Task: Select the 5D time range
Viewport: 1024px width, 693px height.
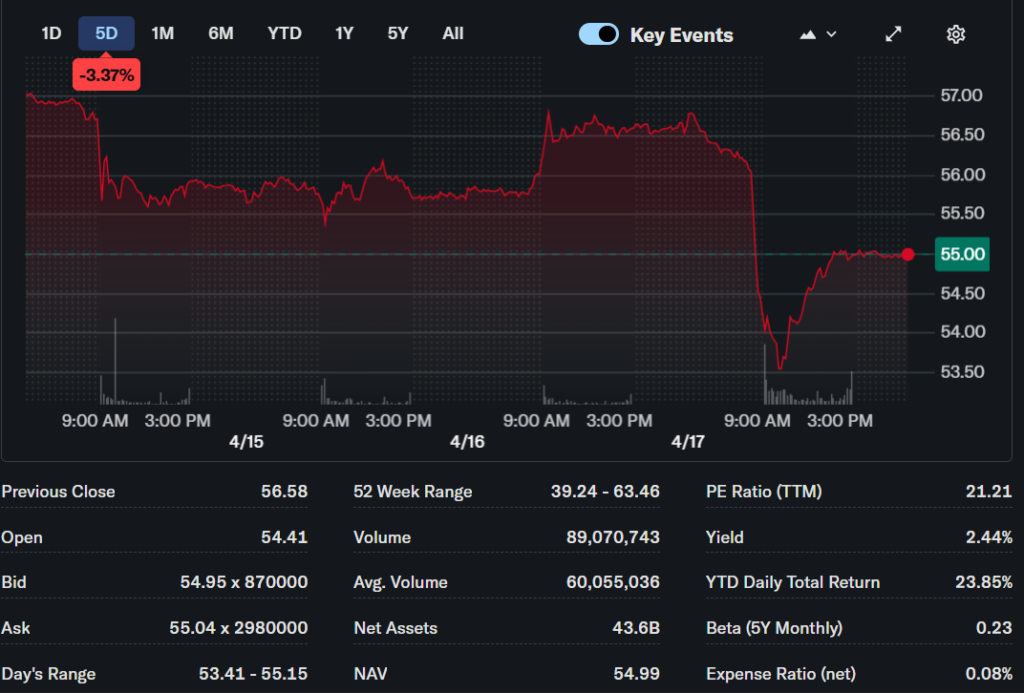Action: pyautogui.click(x=106, y=33)
